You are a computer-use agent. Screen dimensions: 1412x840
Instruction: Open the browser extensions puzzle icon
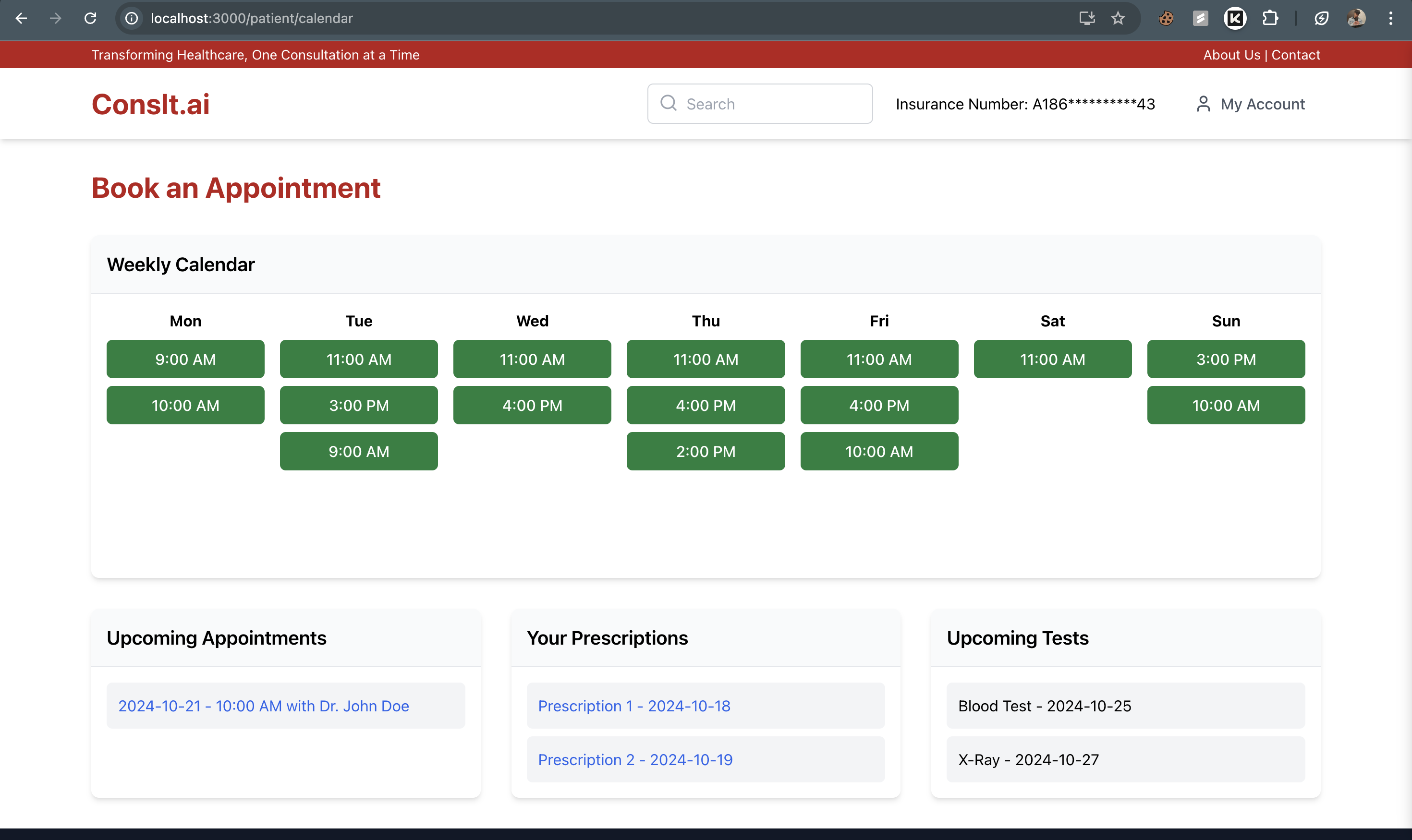pos(1270,18)
